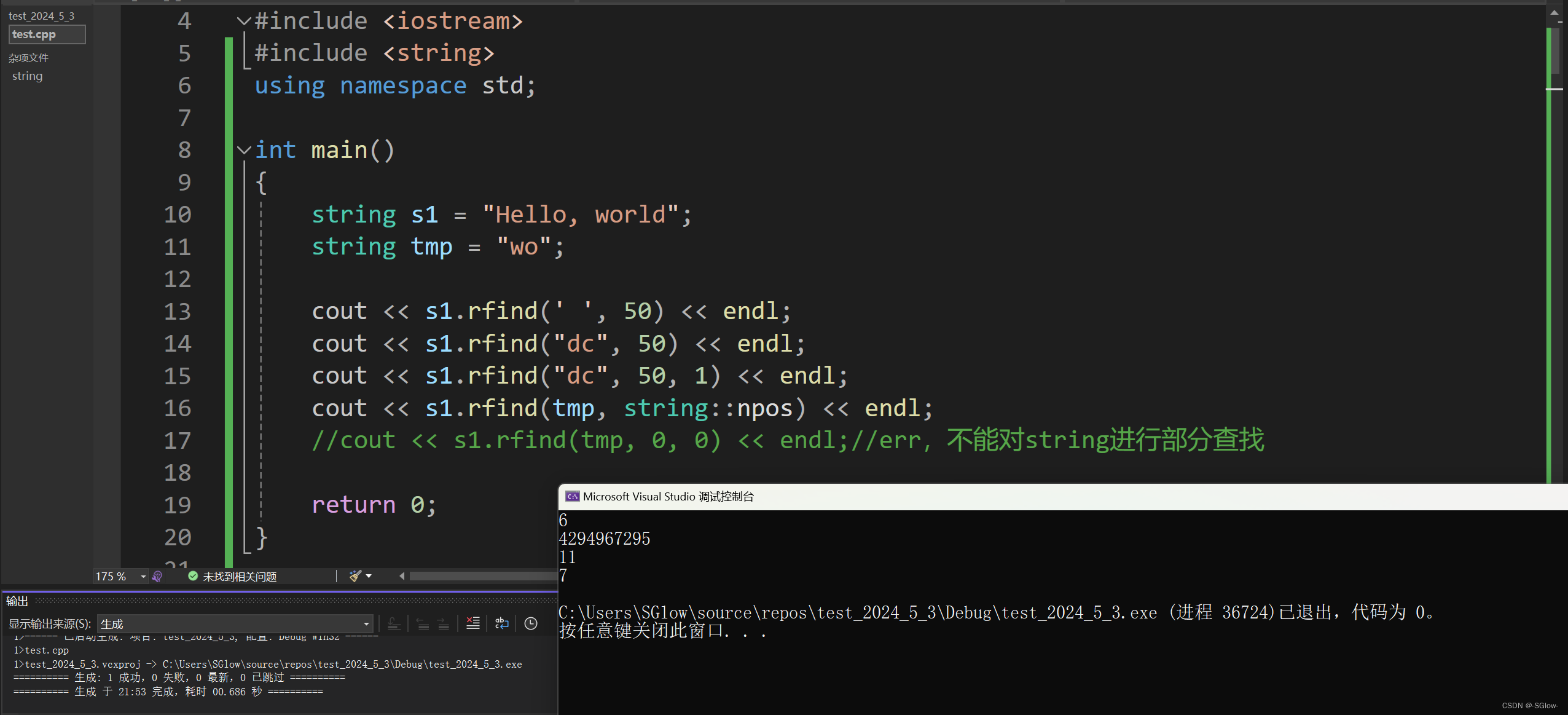Click the code cleanup broom icon
This screenshot has width=1568, height=715.
[x=355, y=576]
